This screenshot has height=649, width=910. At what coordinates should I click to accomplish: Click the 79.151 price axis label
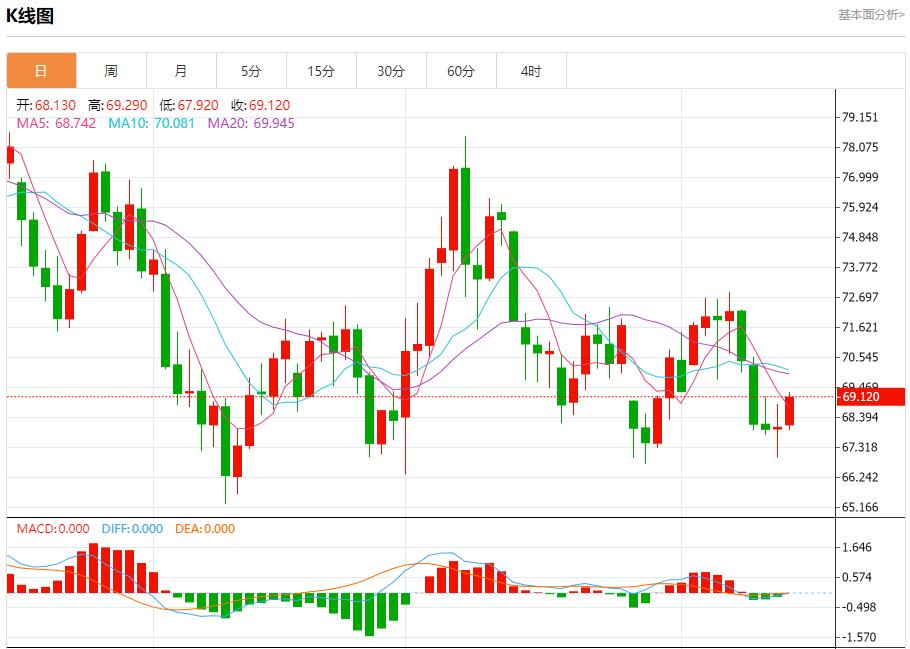click(x=860, y=117)
